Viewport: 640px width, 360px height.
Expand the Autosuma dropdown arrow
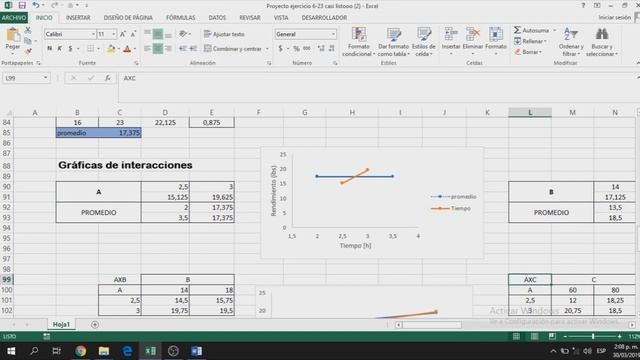[554, 31]
